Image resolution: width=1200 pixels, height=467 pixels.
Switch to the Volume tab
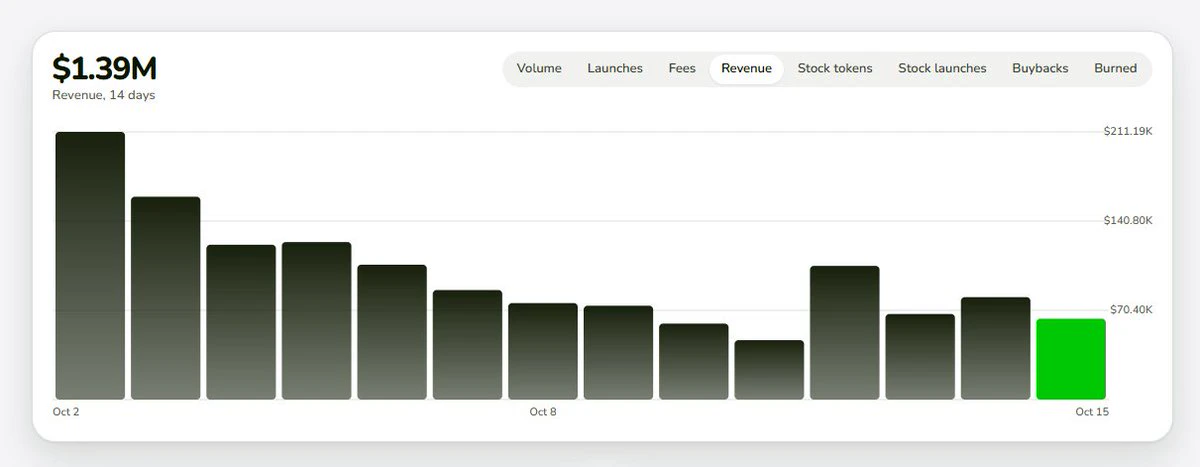[x=539, y=69]
